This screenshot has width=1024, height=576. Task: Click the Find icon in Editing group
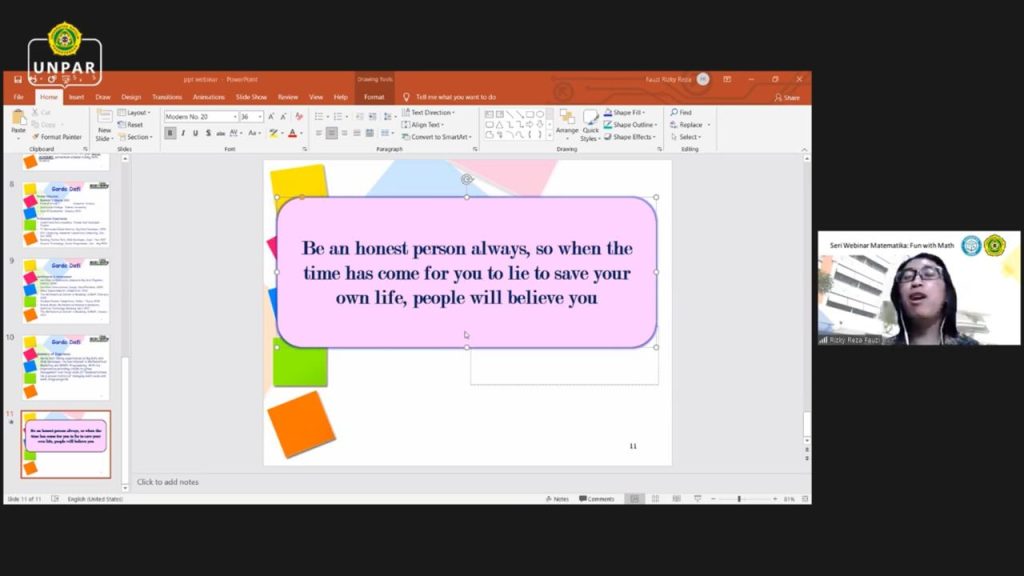pos(680,113)
